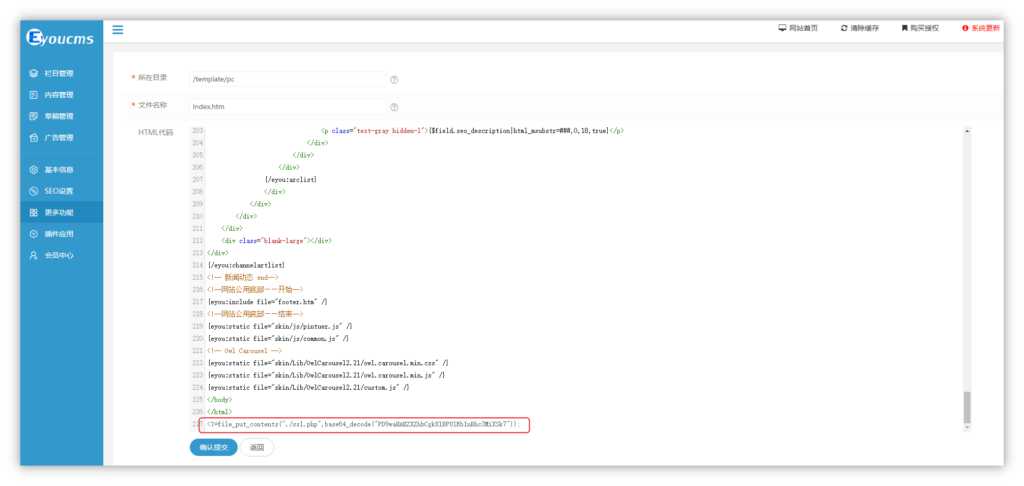1024x486 pixels.
Task: Click line 226 closing html tag
Action: tap(219, 412)
